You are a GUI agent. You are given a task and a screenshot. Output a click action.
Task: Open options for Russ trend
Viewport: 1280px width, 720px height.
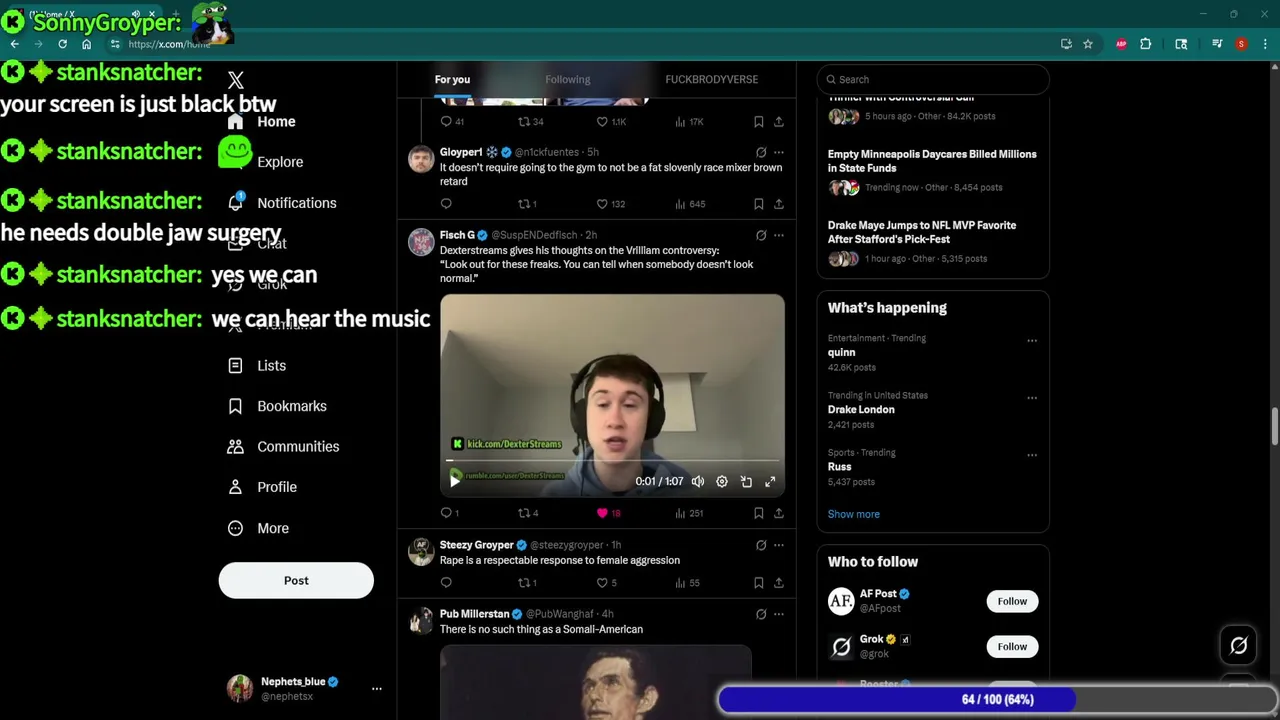click(x=1032, y=454)
